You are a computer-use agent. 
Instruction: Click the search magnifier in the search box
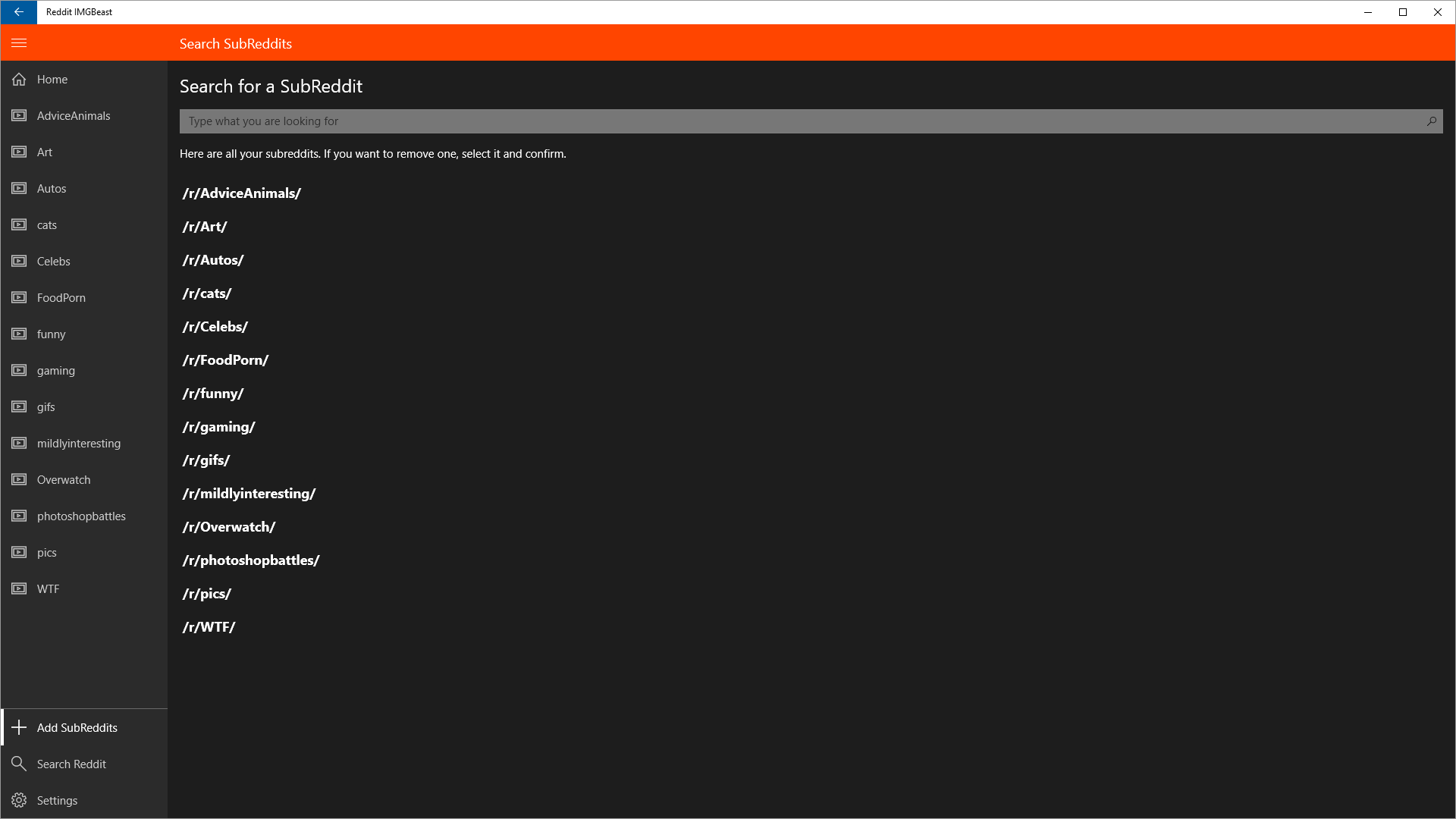tap(1432, 121)
